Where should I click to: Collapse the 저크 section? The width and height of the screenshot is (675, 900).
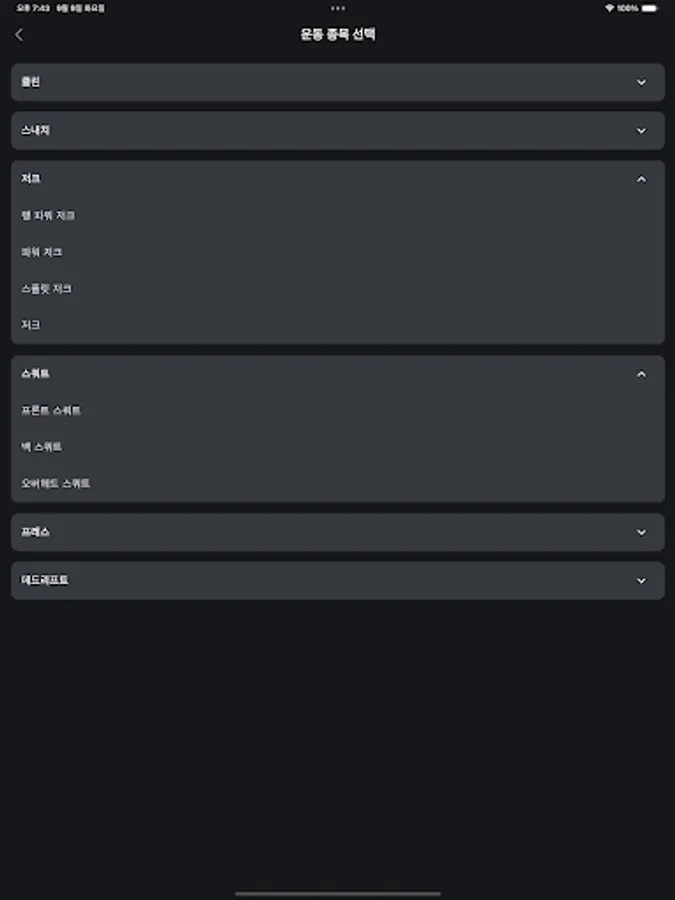(337, 177)
